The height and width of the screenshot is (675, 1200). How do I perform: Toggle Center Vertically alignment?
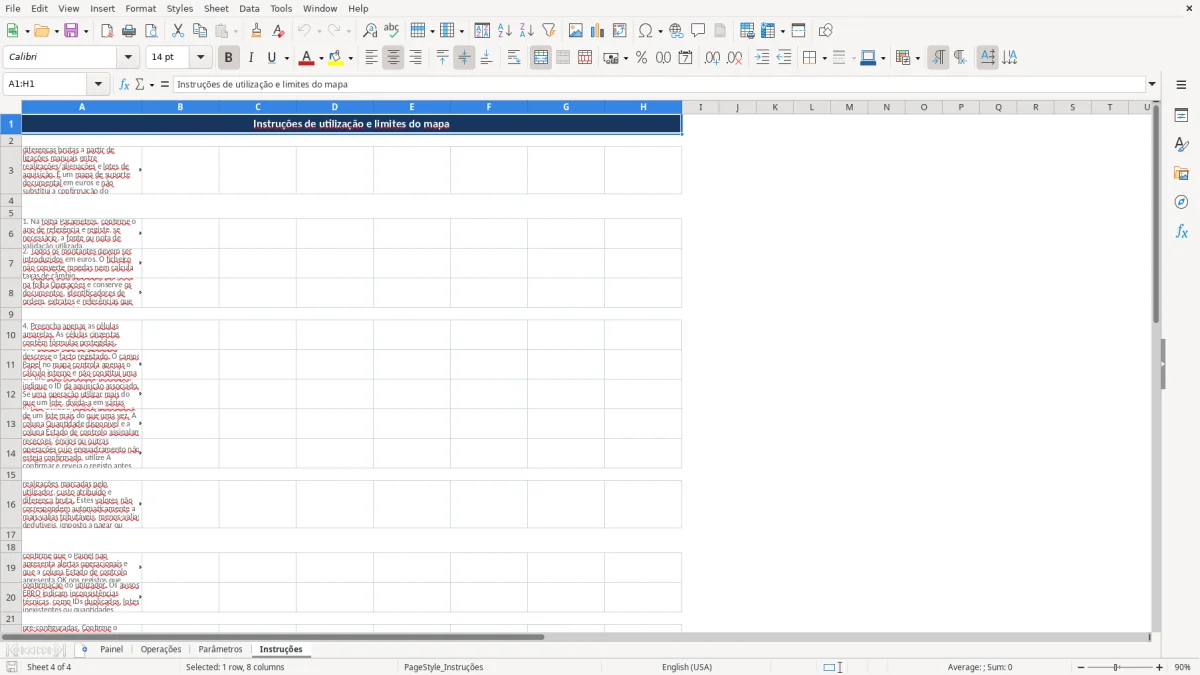pos(464,58)
